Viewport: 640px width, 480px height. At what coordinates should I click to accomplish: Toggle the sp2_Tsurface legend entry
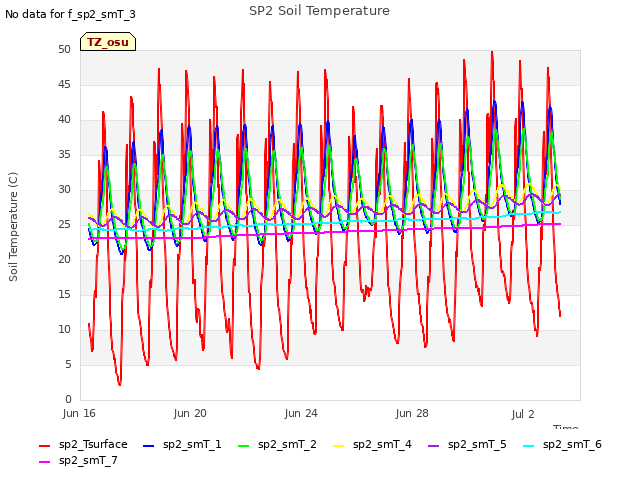pyautogui.click(x=83, y=444)
